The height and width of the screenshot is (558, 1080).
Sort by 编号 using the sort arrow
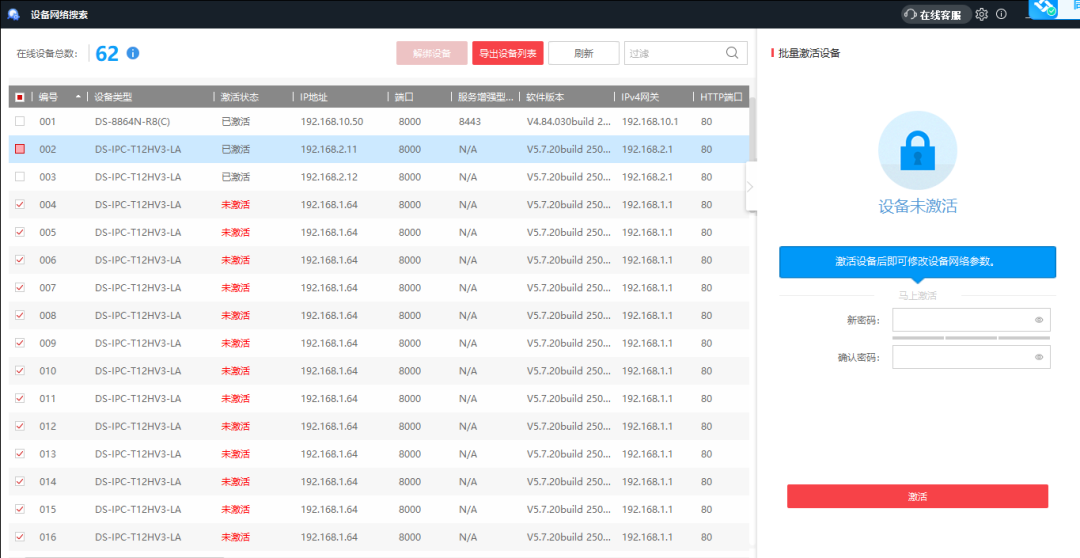click(78, 97)
